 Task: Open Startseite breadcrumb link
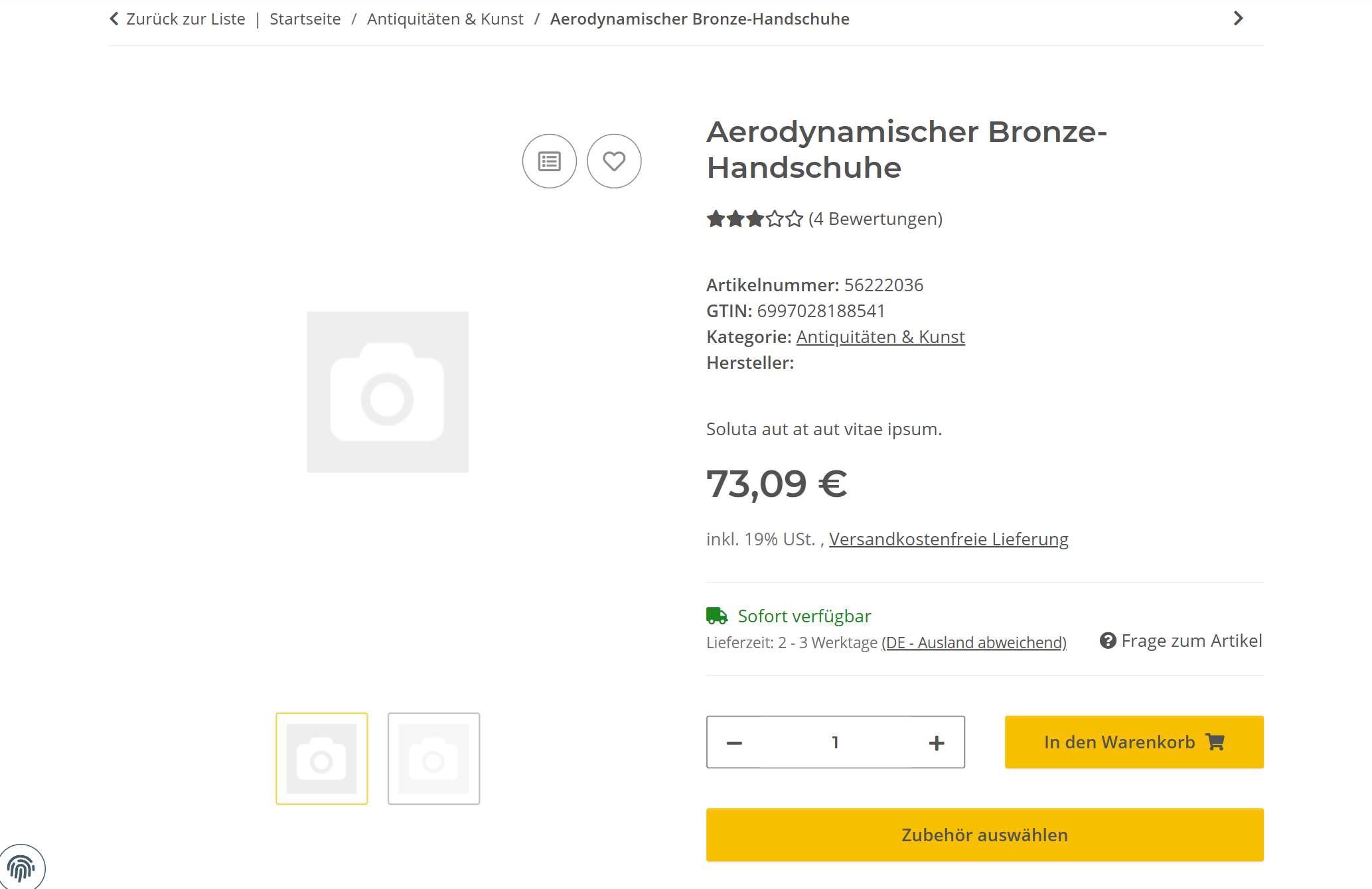click(305, 19)
